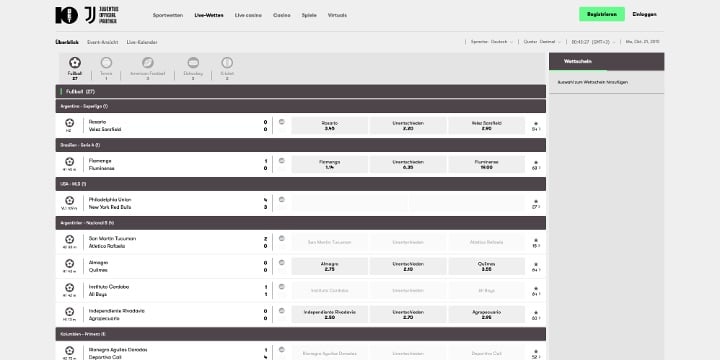Favorite the Almagro vs Quilmes match
The width and height of the screenshot is (720, 360).
pyautogui.click(x=535, y=264)
